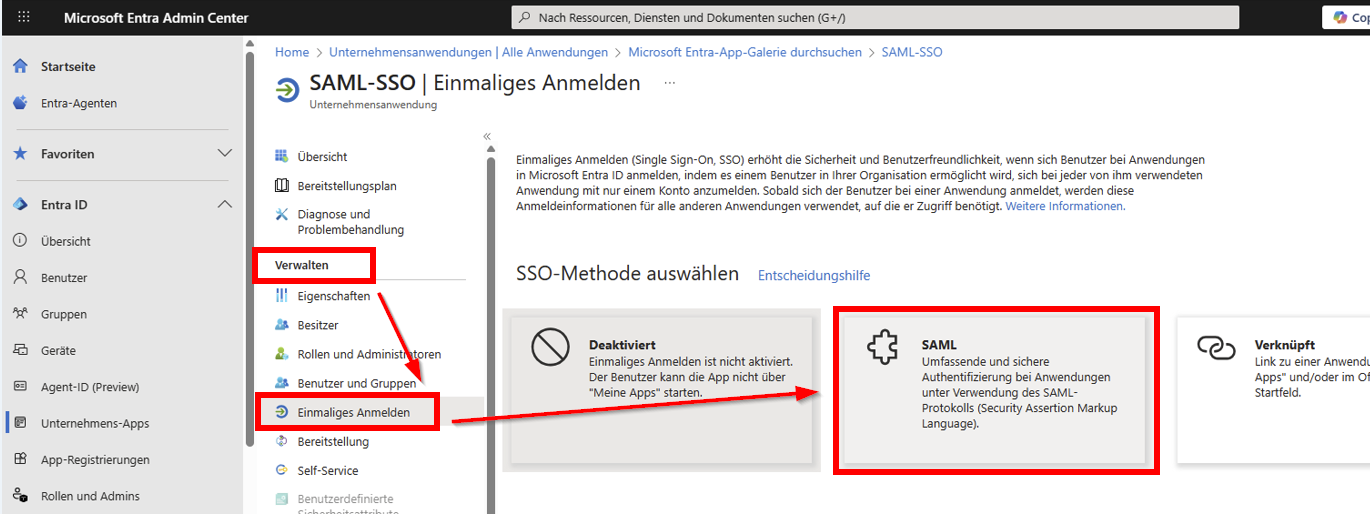Click the Microsoft Entra Admin Center title
Image resolution: width=1370 pixels, height=514 pixels.
point(156,18)
